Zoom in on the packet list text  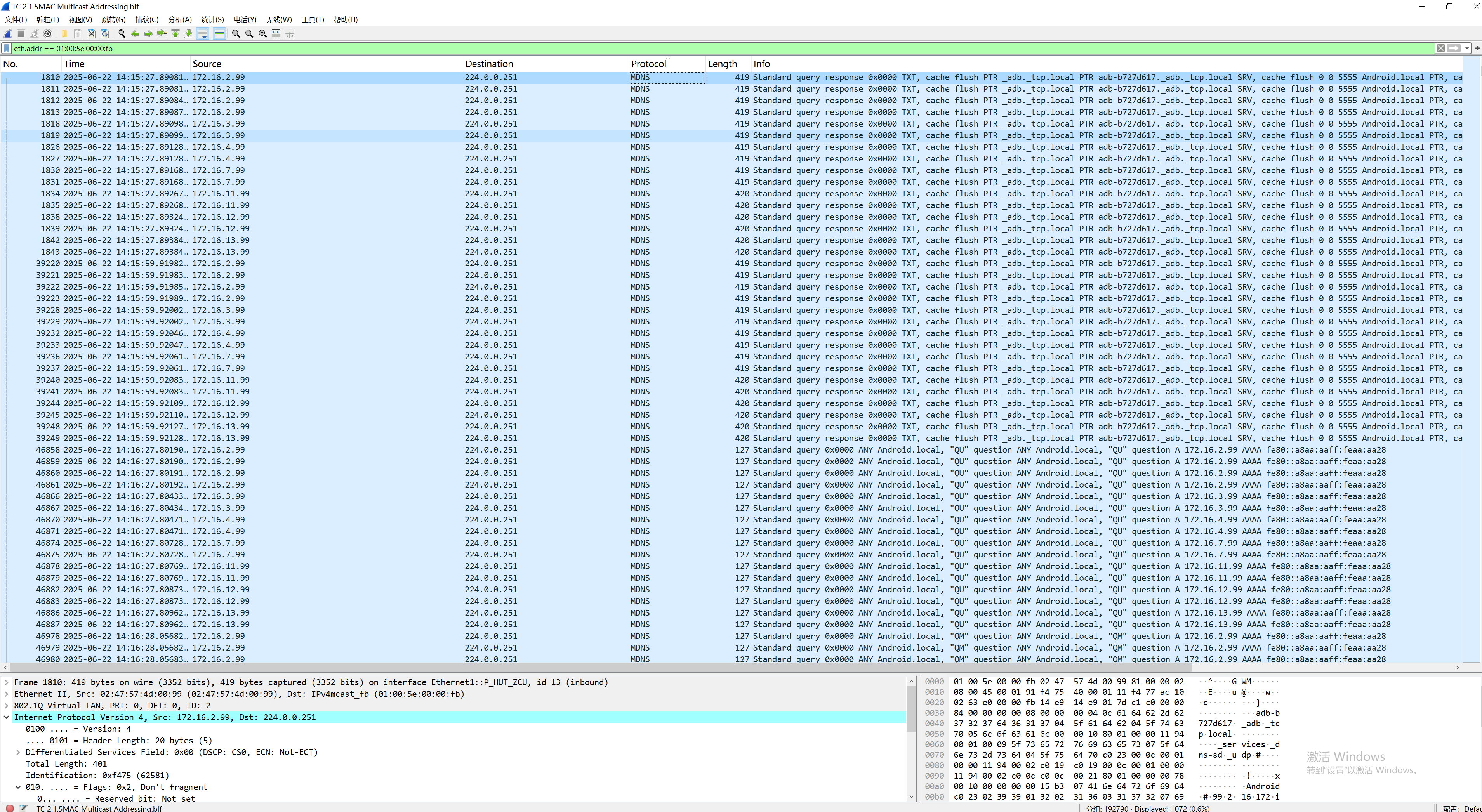236,34
